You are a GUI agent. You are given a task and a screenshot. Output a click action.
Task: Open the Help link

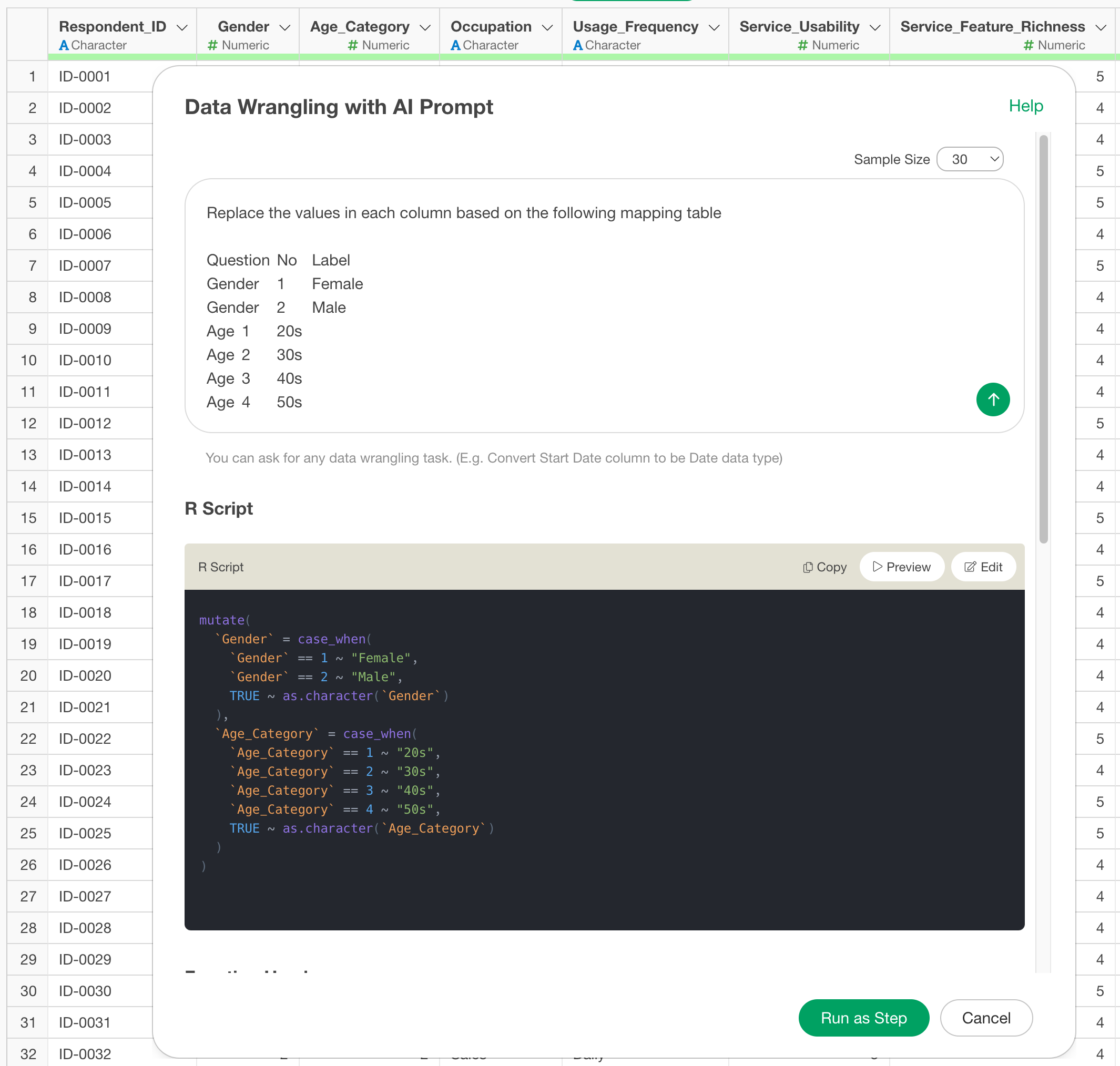coord(1026,106)
